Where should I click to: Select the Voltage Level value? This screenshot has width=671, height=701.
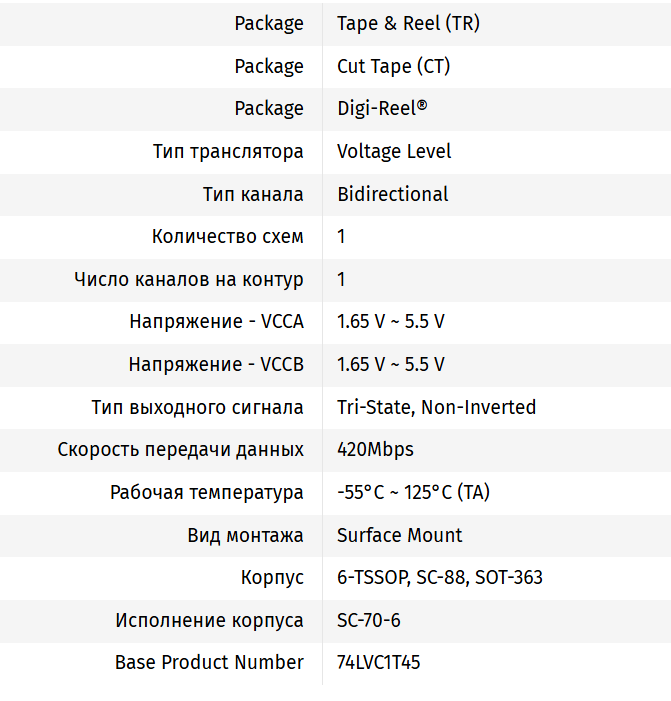394,151
